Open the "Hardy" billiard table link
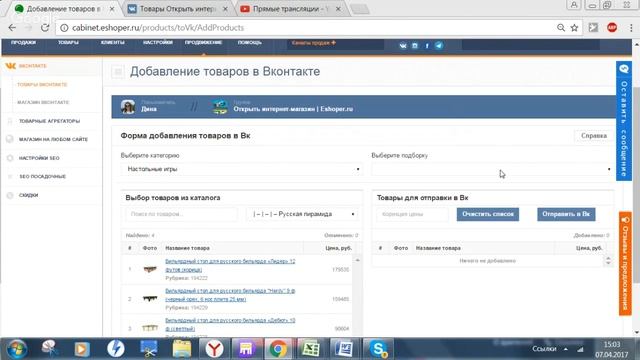This screenshot has height=360, width=640. [x=230, y=295]
